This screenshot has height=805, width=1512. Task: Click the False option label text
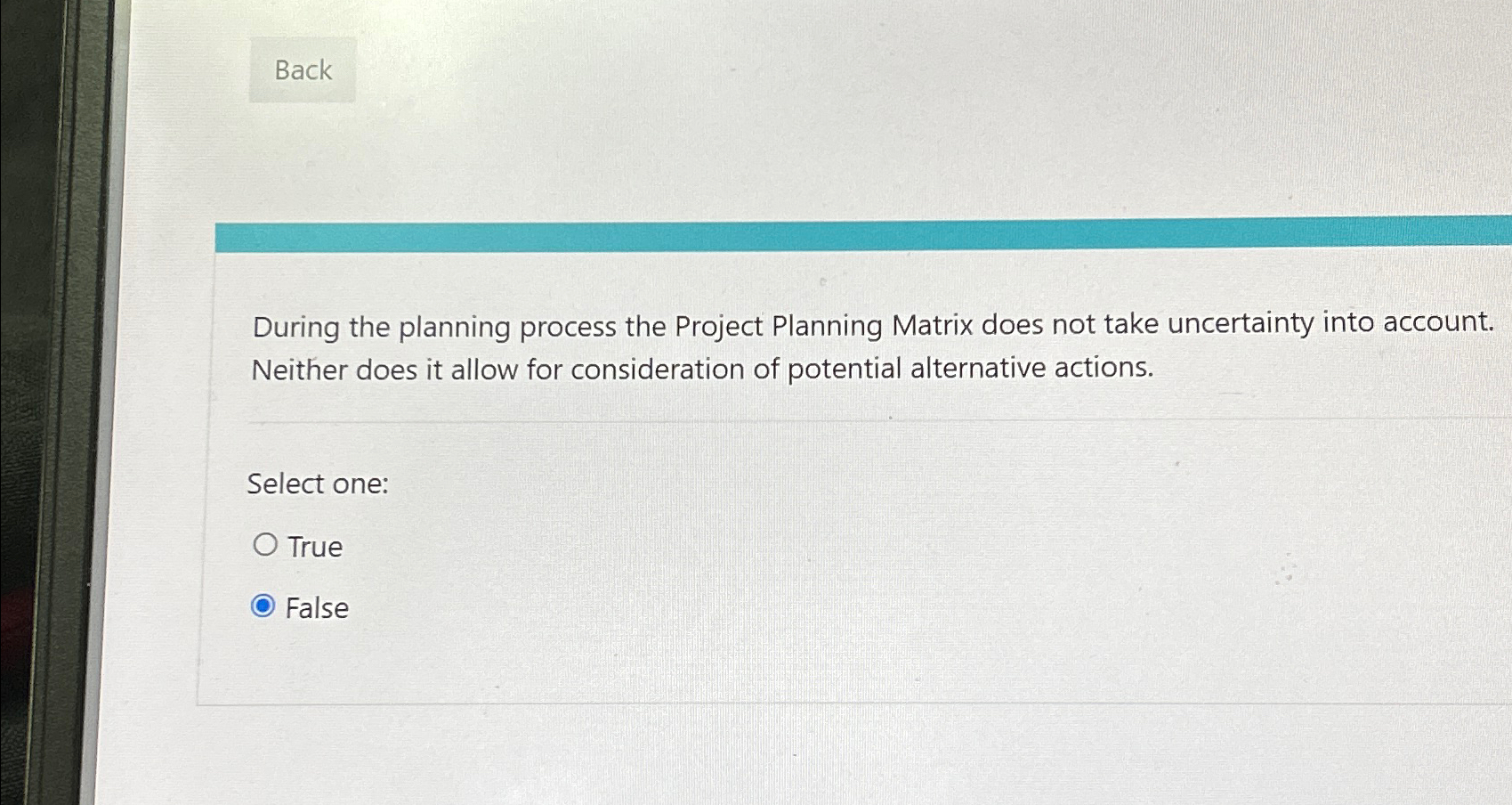317,608
